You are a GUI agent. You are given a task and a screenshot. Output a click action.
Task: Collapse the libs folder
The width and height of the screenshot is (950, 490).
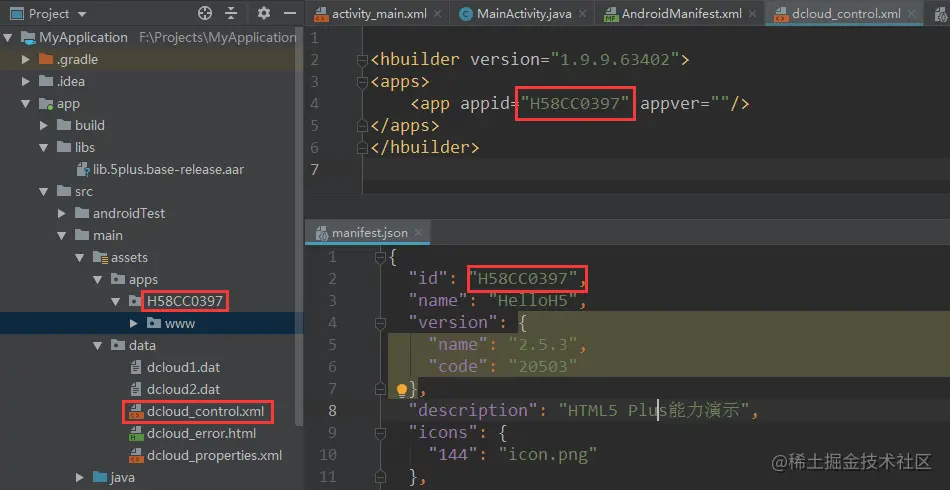(x=44, y=147)
